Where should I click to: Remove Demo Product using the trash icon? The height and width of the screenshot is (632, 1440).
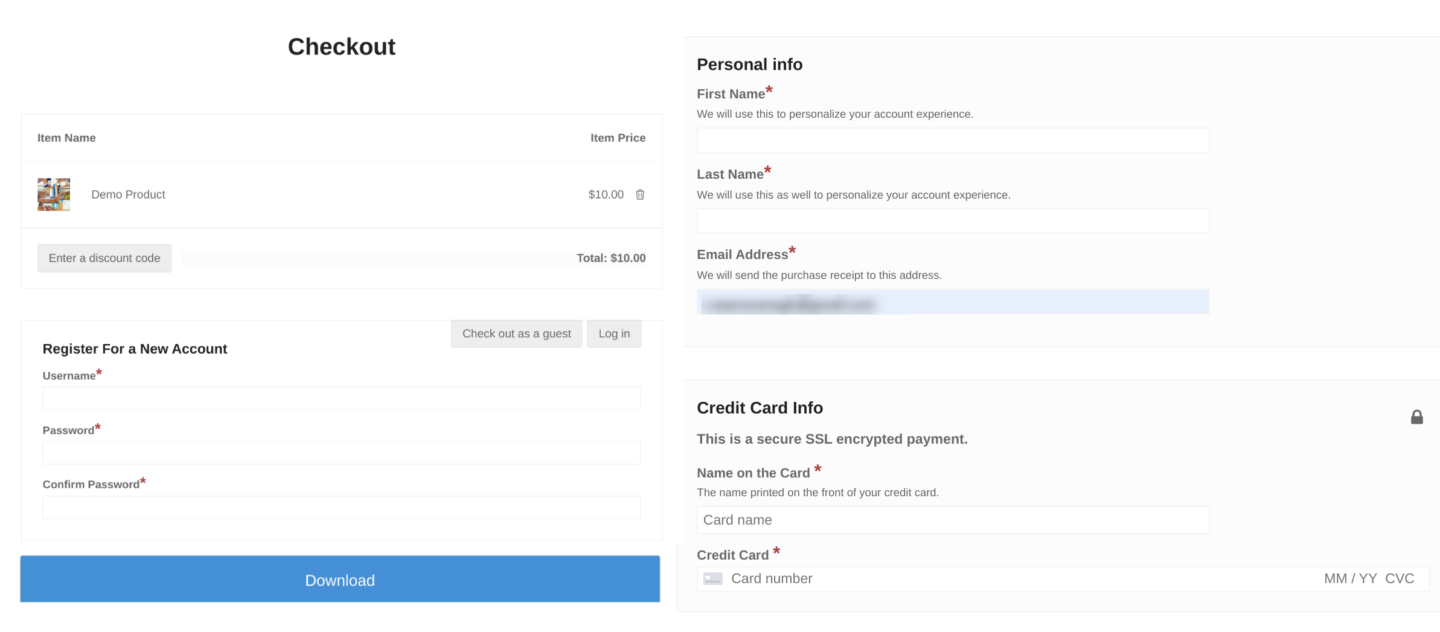[639, 194]
